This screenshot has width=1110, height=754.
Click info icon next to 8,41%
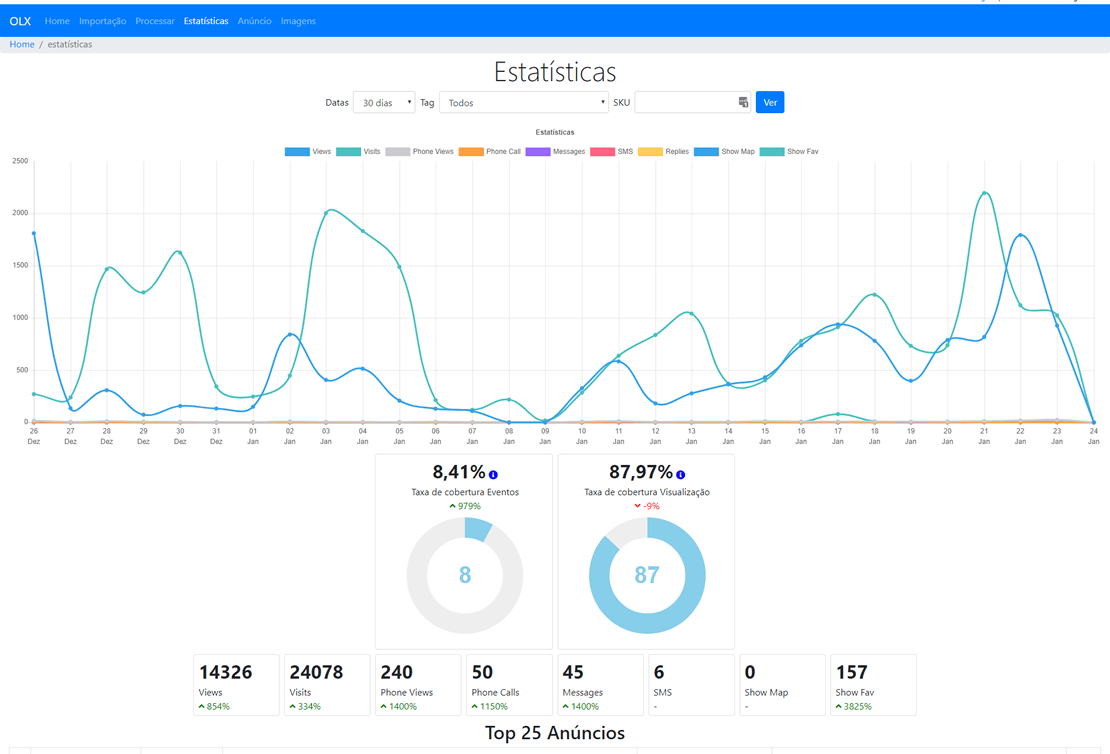[493, 475]
